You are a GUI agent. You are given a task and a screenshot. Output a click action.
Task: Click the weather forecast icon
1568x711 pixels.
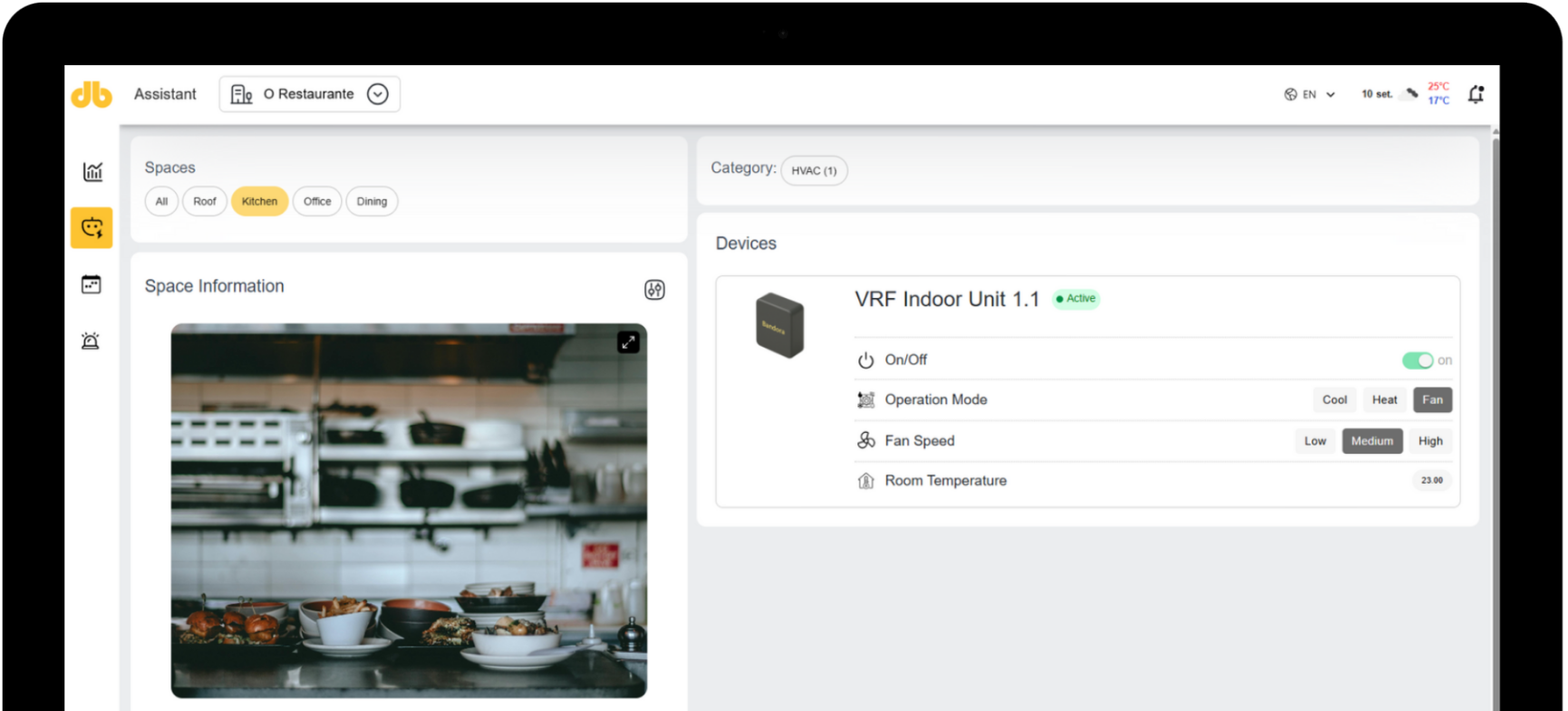(1411, 93)
